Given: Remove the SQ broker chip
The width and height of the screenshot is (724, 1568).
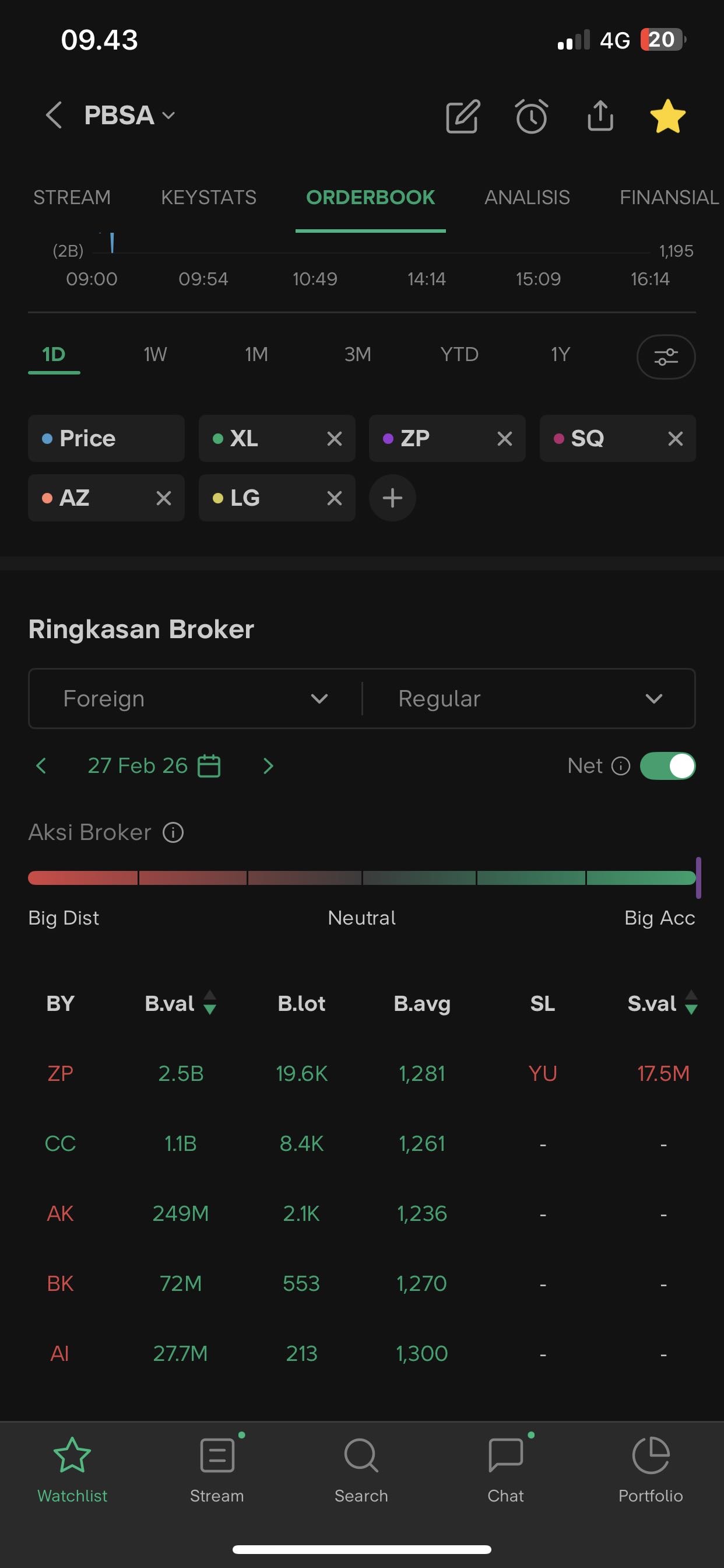Looking at the screenshot, I should click(674, 438).
